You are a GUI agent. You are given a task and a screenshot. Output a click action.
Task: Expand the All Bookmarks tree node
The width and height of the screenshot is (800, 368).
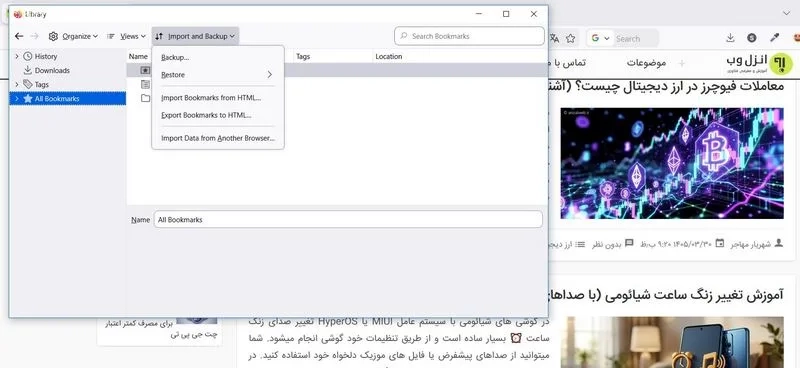point(17,99)
